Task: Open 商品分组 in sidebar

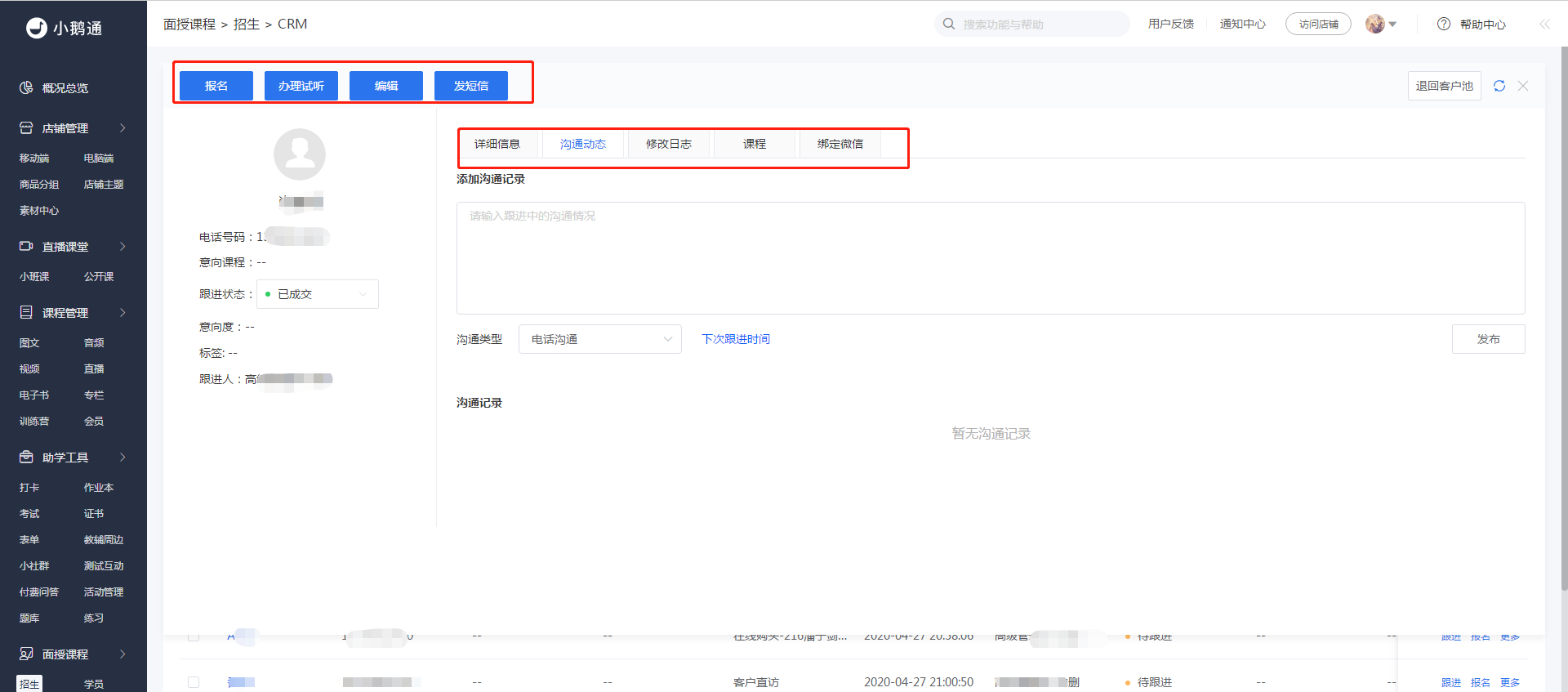Action: coord(39,185)
